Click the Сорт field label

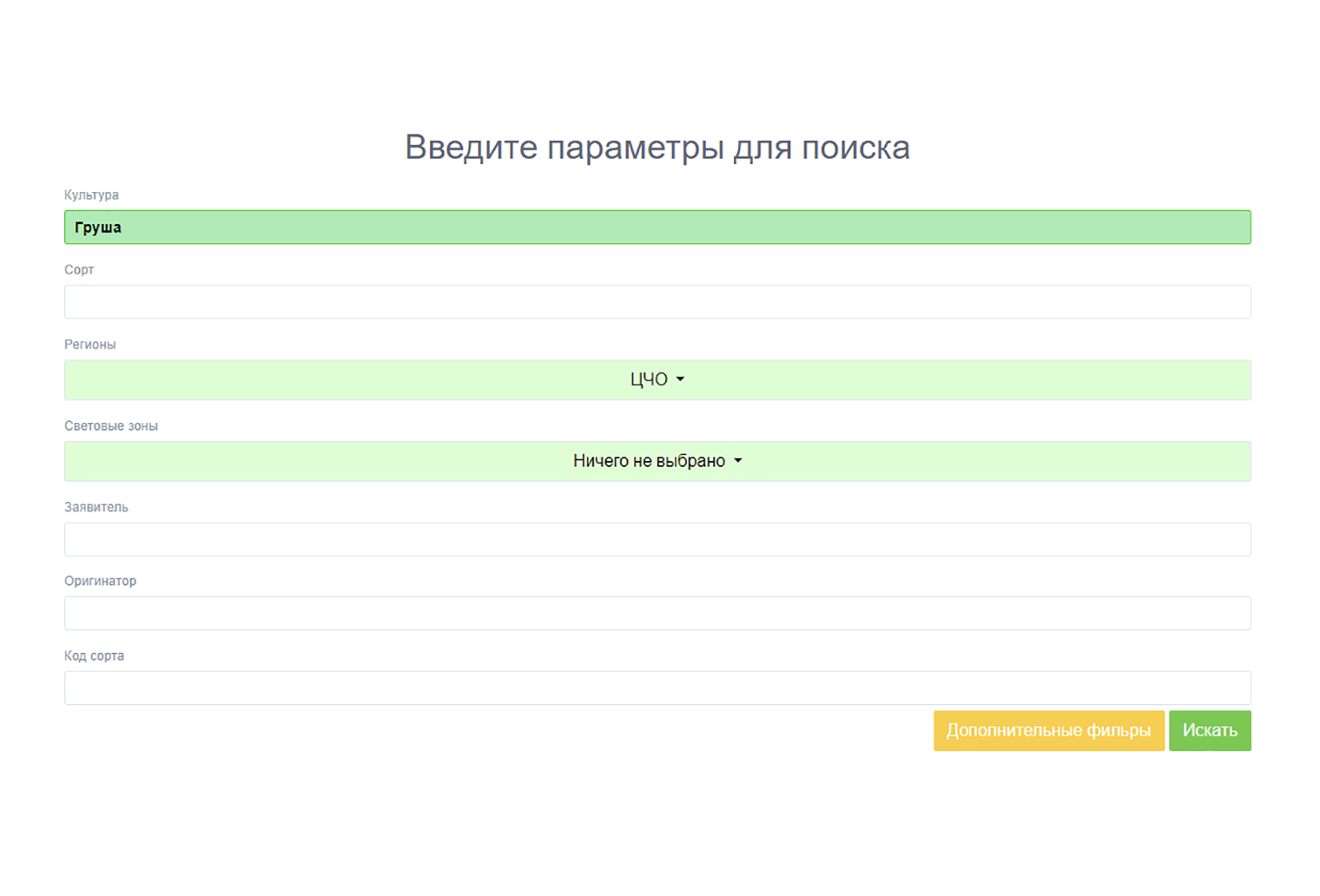(x=79, y=270)
